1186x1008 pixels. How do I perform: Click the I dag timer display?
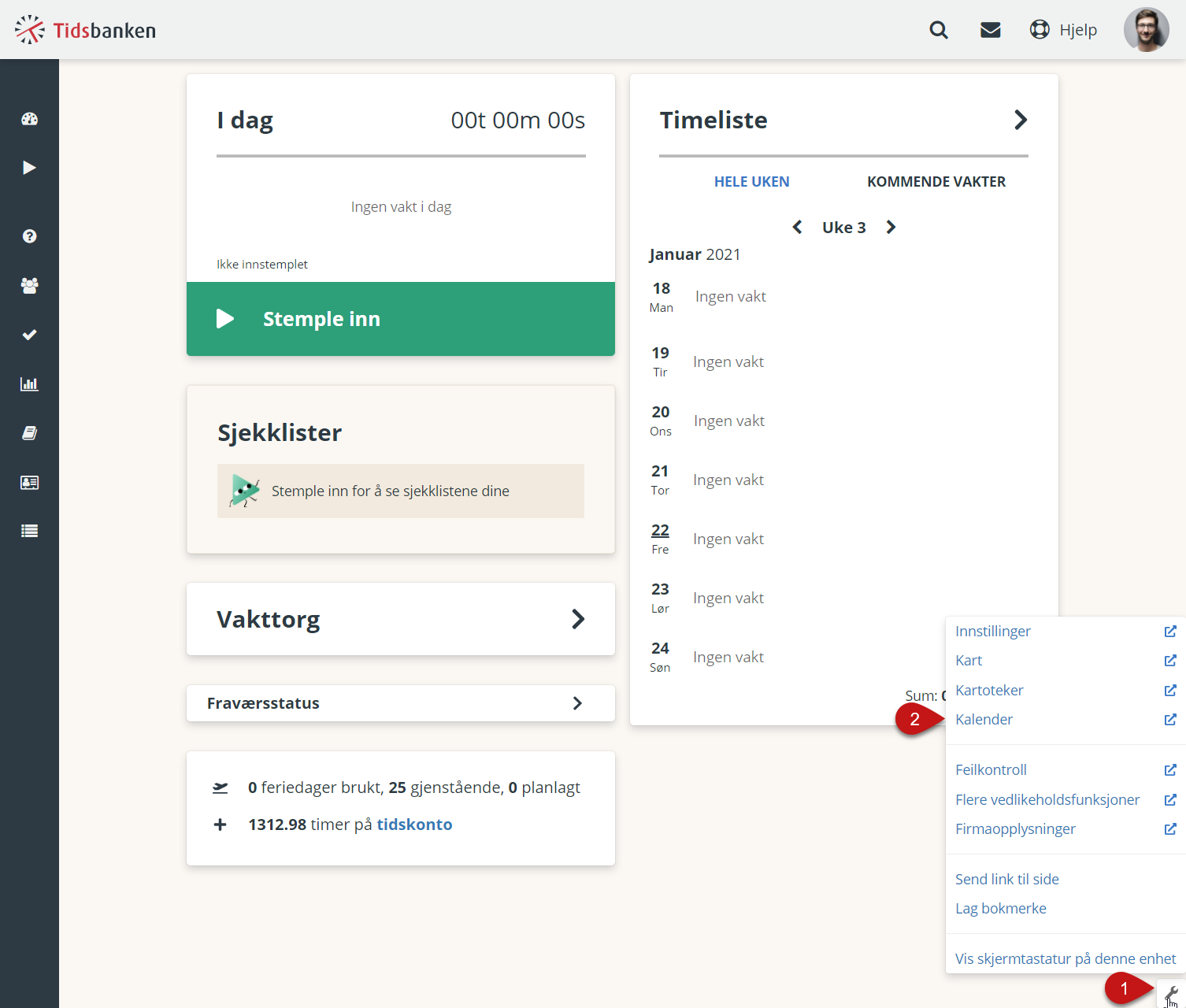[518, 120]
